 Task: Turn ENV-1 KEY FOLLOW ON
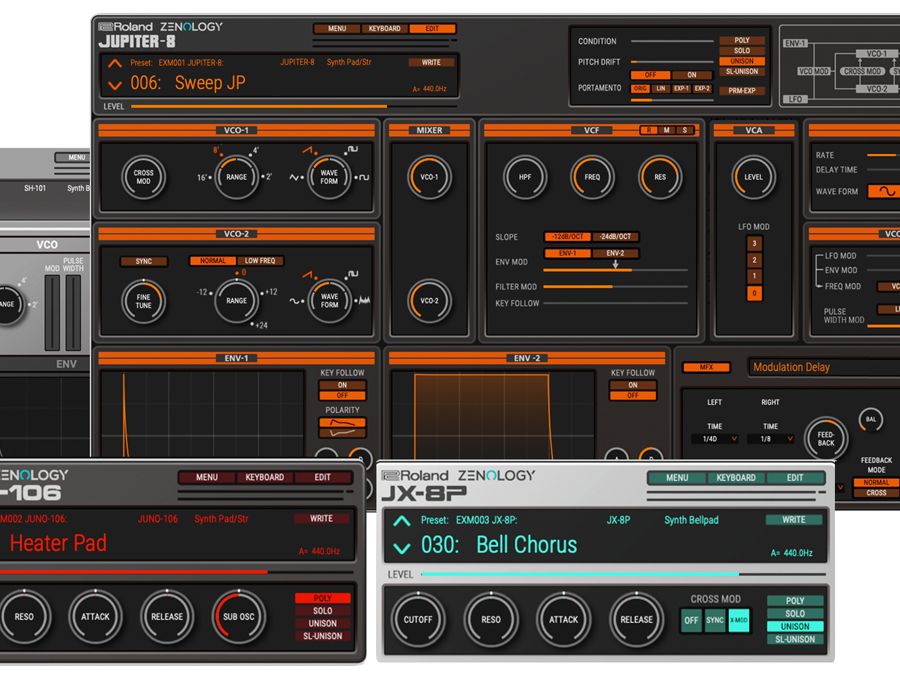[x=342, y=385]
